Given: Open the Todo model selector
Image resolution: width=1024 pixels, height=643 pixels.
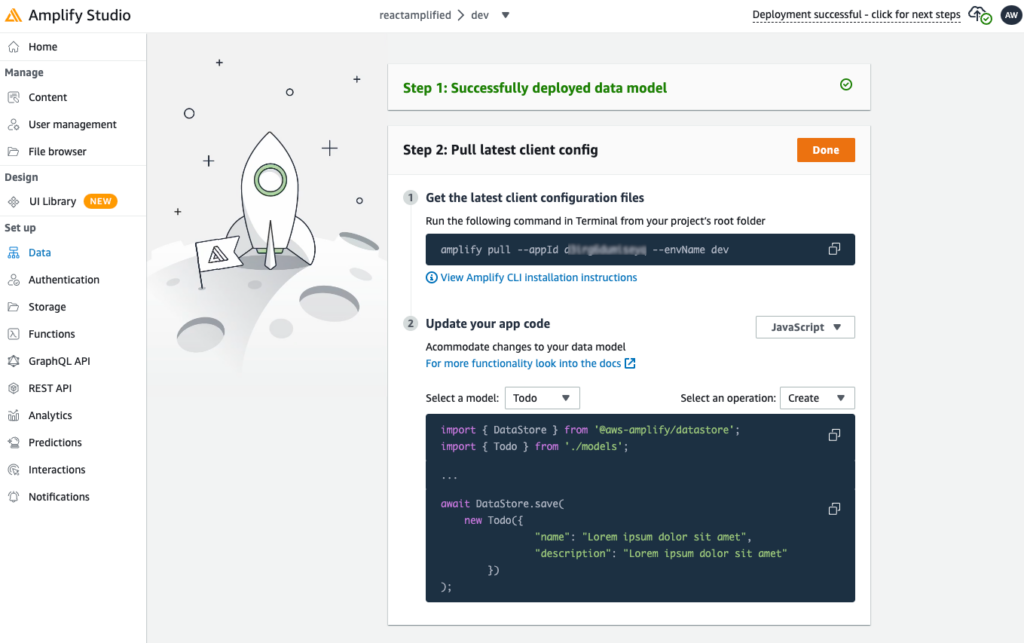Looking at the screenshot, I should tap(542, 398).
